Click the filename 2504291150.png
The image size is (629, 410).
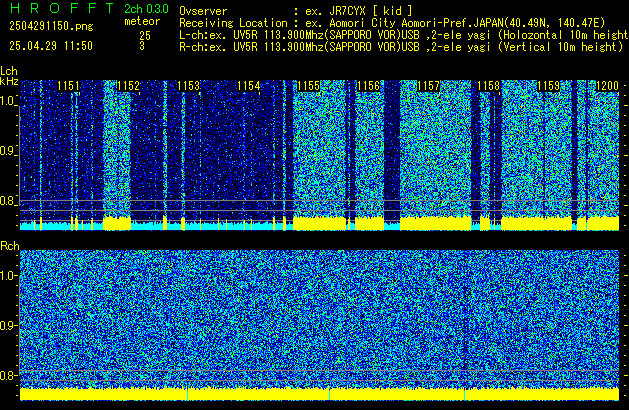[51, 26]
